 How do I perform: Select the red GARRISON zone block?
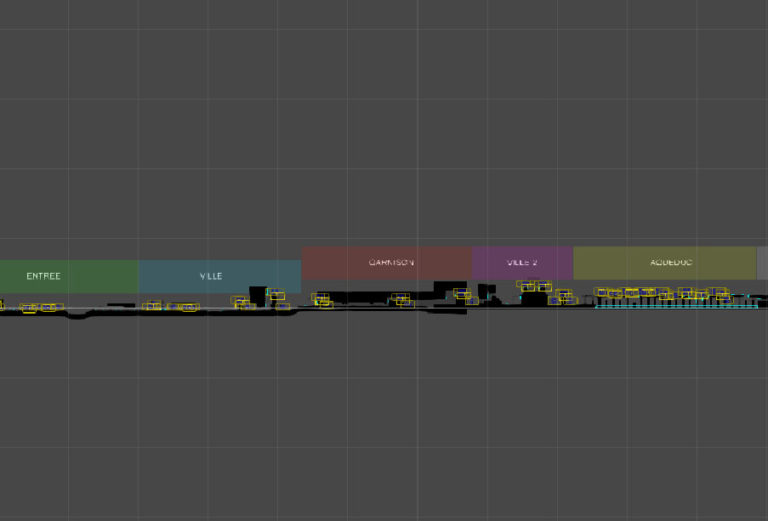387,263
